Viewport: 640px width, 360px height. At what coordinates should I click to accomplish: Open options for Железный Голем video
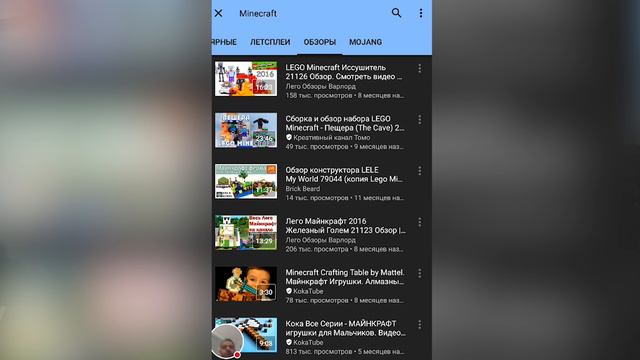pos(420,222)
